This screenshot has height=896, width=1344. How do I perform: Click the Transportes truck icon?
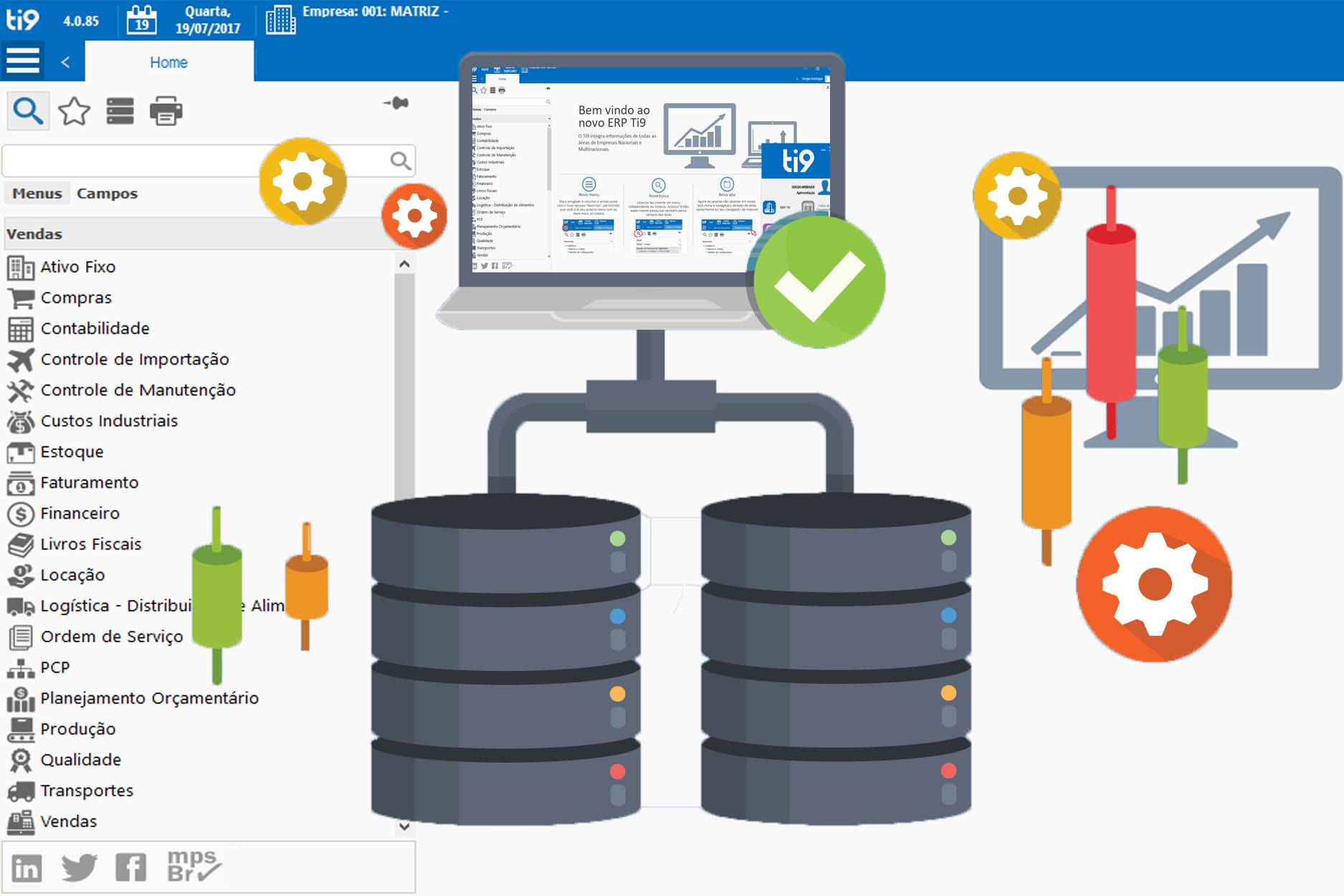coord(20,791)
